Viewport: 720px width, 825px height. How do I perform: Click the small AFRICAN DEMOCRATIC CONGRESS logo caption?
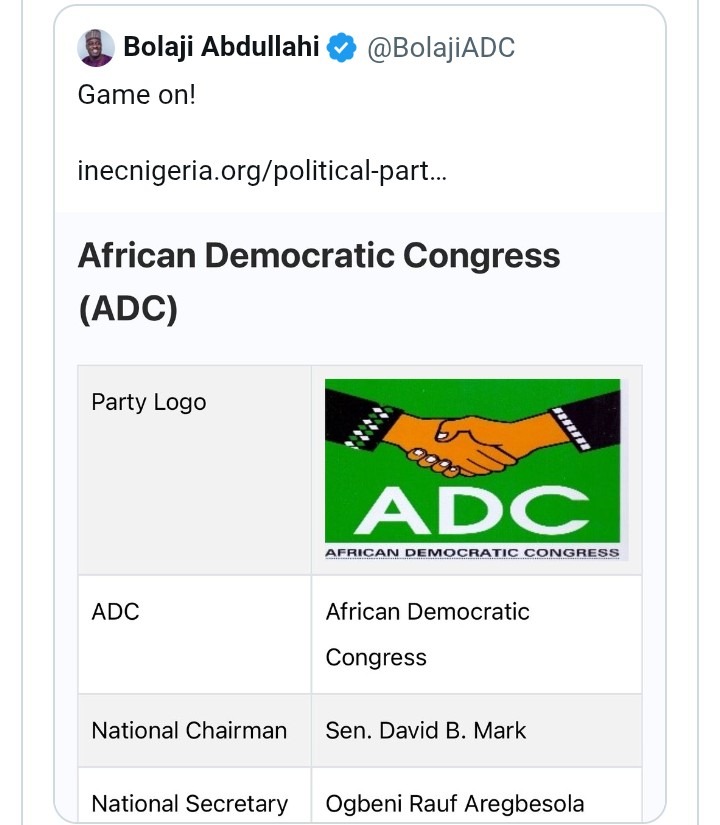click(472, 553)
